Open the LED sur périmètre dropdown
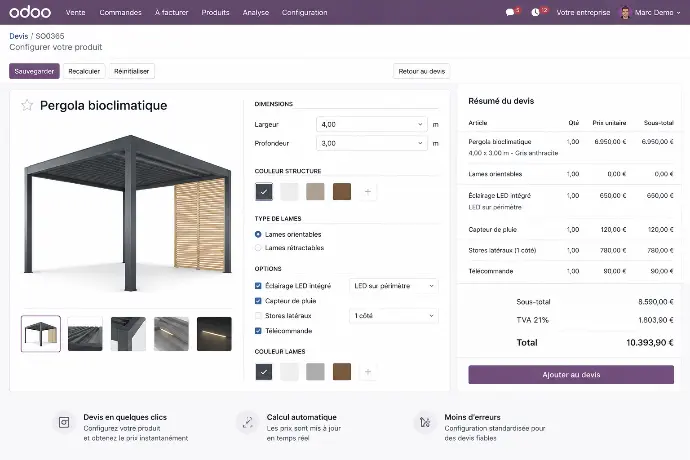The height and width of the screenshot is (460, 690). tap(393, 286)
